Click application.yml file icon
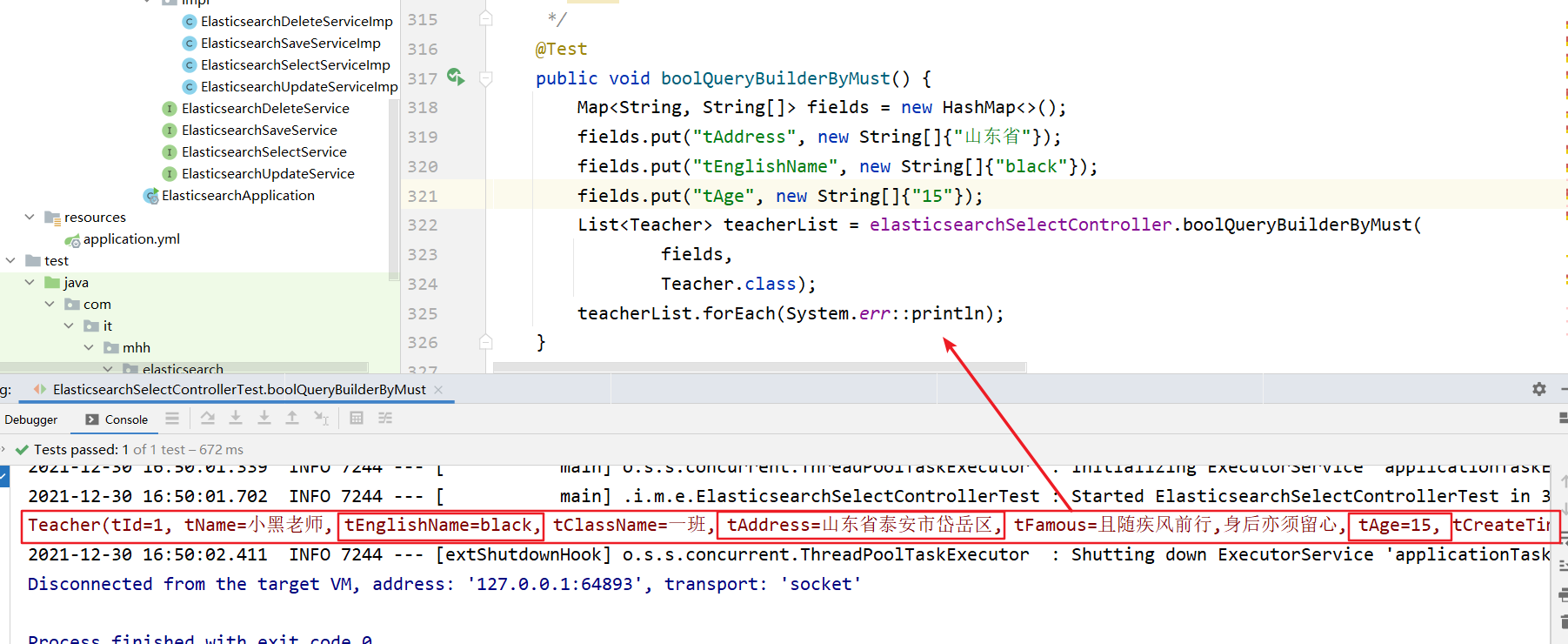The image size is (1568, 644). point(72,239)
